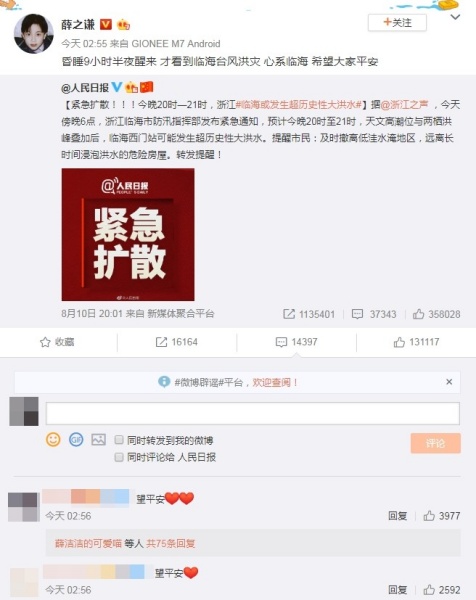Check 同时转发到我的微博
Viewport: 476px width, 600px height.
(x=119, y=440)
